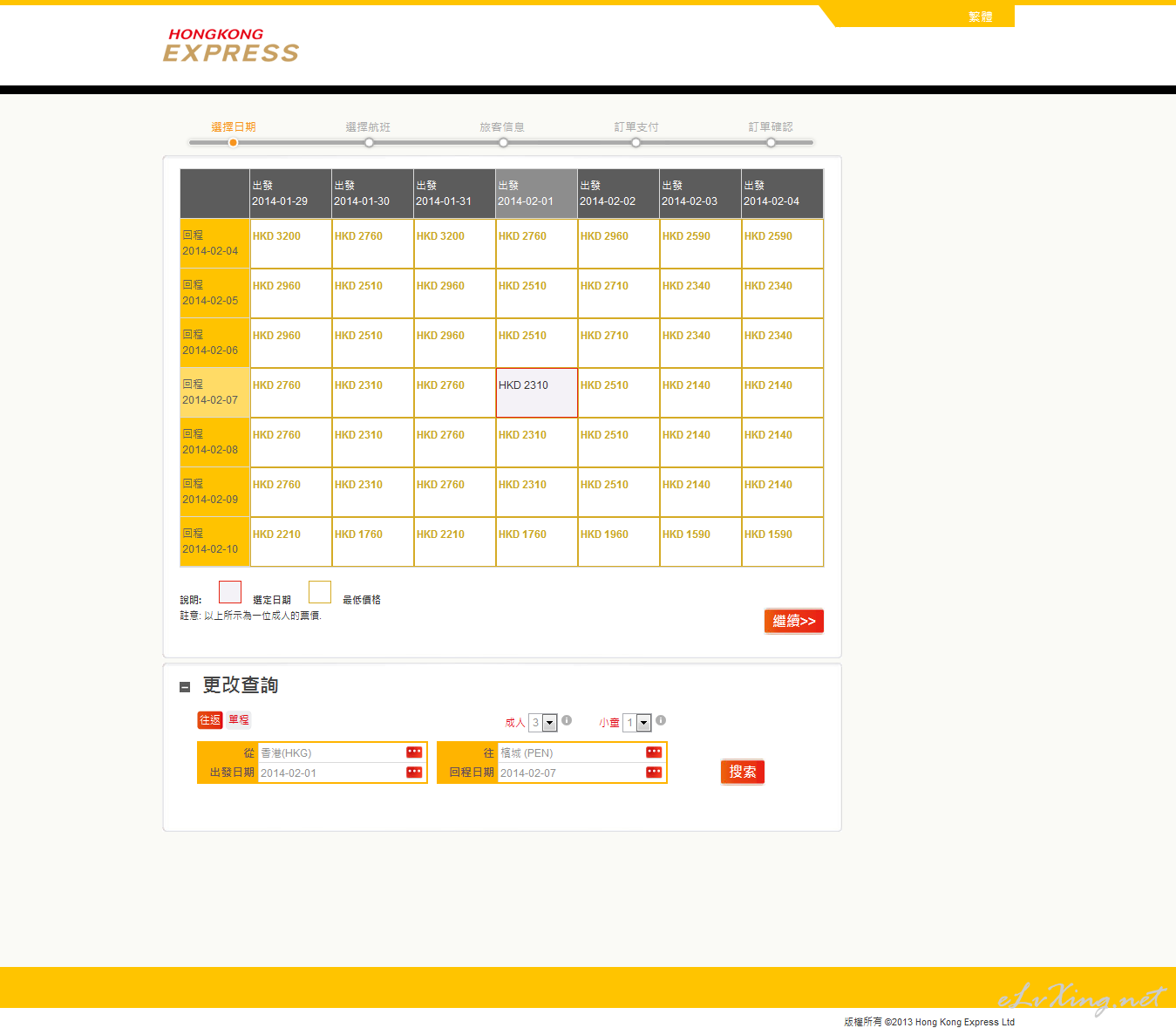Pick HKD 2510 fare for 02-02 / 02-09
Image resolution: width=1176 pixels, height=1028 pixels.
point(619,492)
